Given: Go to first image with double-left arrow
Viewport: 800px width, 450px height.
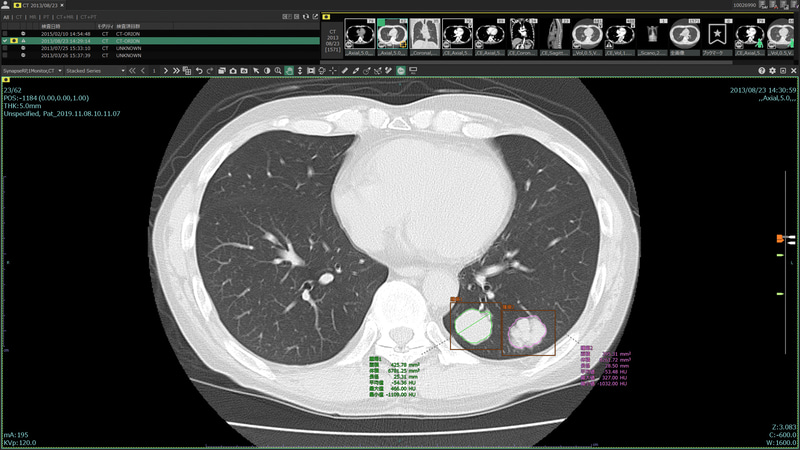Looking at the screenshot, I should [132, 70].
